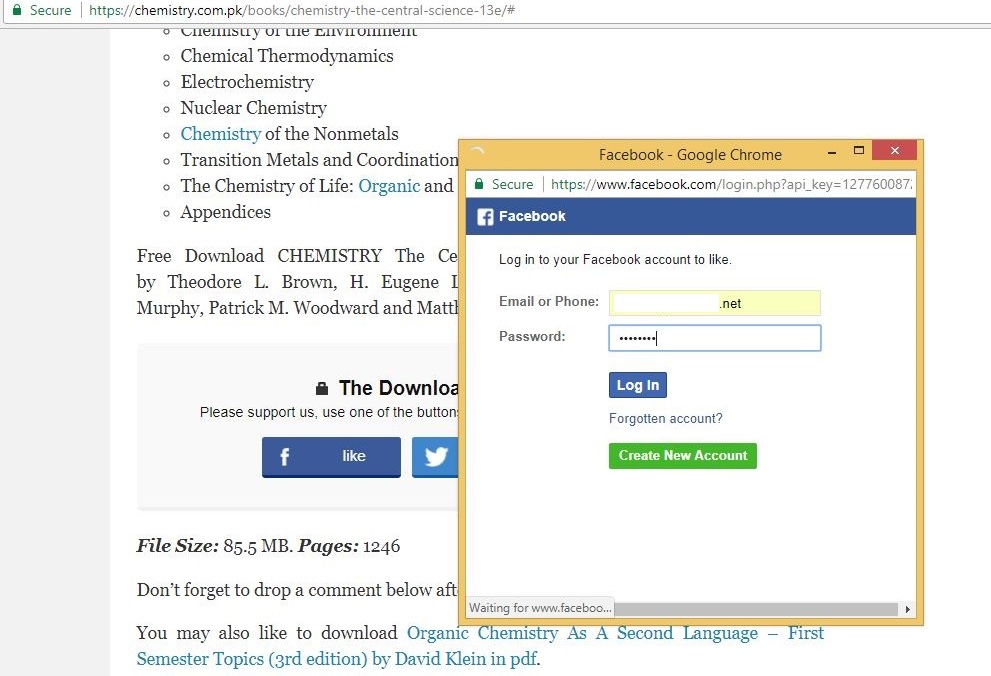Minimize the Facebook popup window
Screen dimensions: 991x676
pyautogui.click(x=832, y=152)
